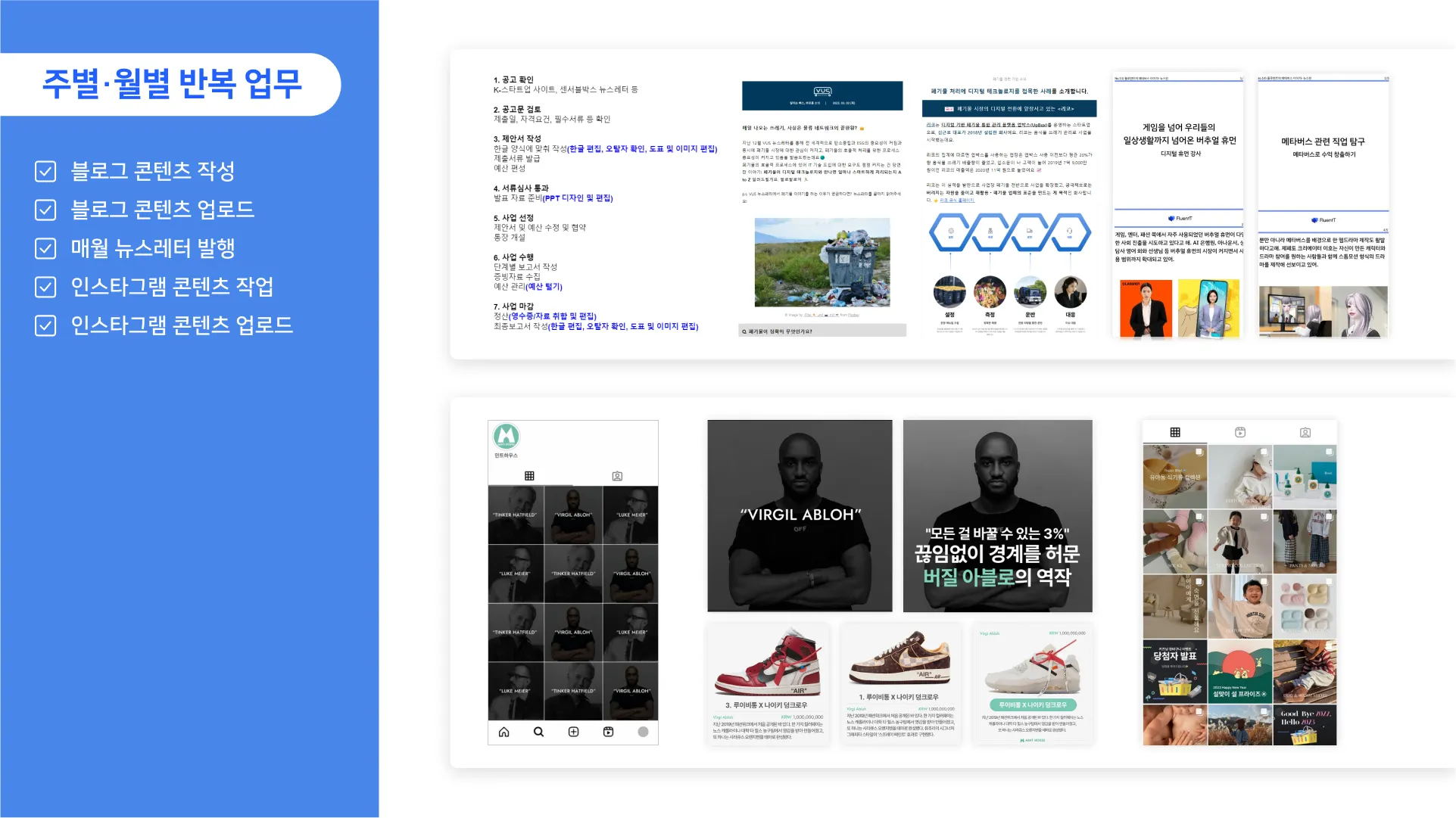Screen dimensions: 1456x818
Task: Click the trash bin photo in newsletter
Action: 822,262
